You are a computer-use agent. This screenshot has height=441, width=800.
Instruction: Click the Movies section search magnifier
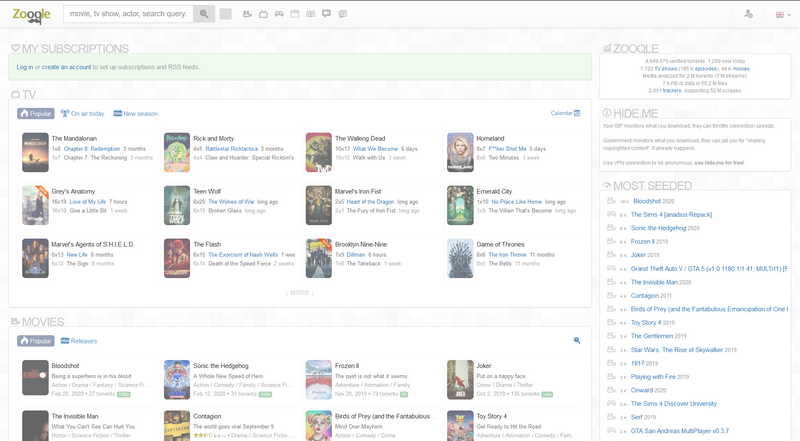tap(577, 340)
